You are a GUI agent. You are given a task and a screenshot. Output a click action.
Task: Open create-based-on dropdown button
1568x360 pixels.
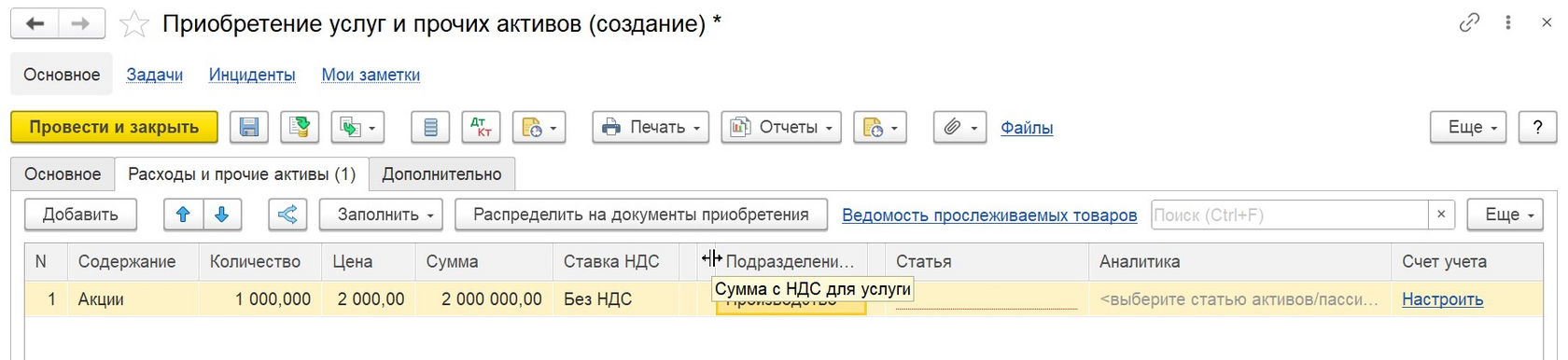click(358, 128)
